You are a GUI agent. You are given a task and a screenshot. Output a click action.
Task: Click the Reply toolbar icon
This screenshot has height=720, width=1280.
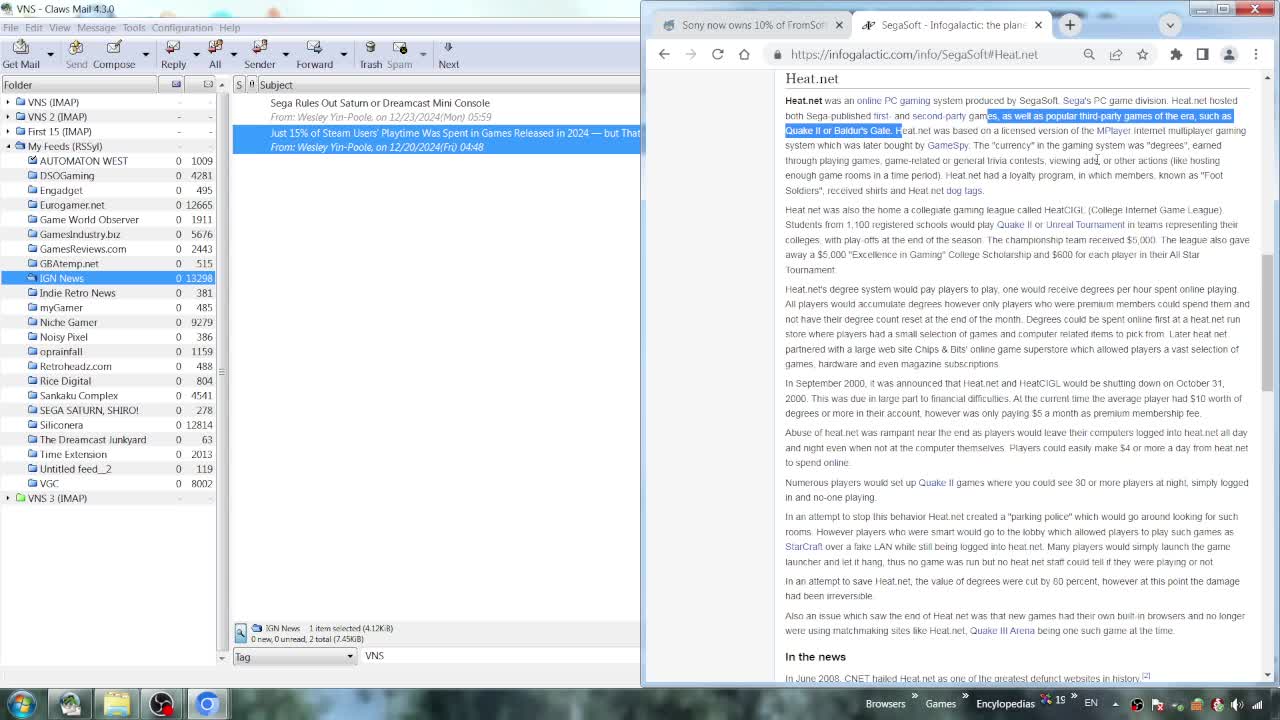coord(173,54)
